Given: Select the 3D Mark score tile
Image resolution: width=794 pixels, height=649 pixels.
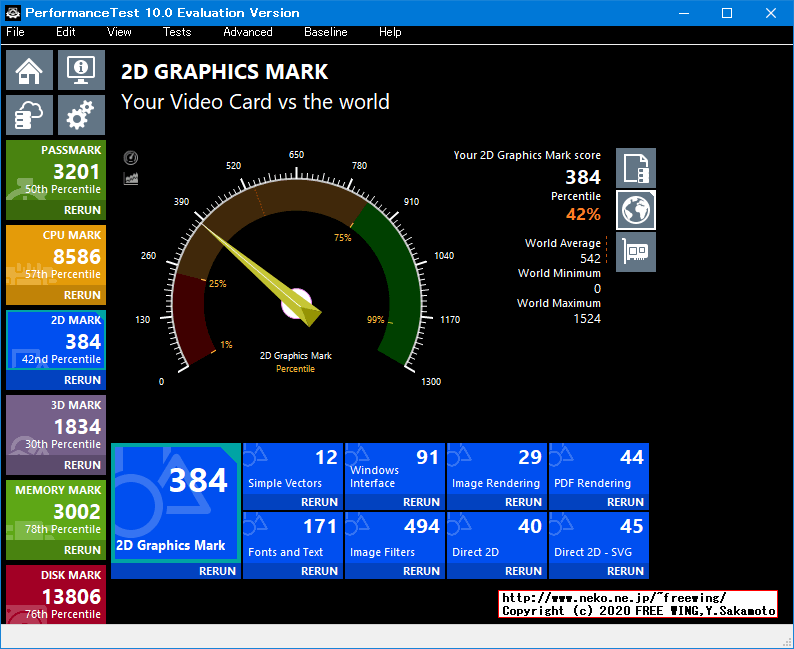Looking at the screenshot, I should pyautogui.click(x=55, y=426).
